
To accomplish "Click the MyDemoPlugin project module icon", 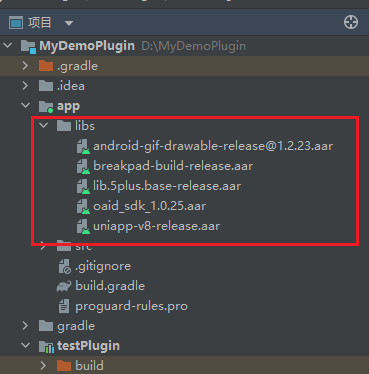I will (28, 46).
